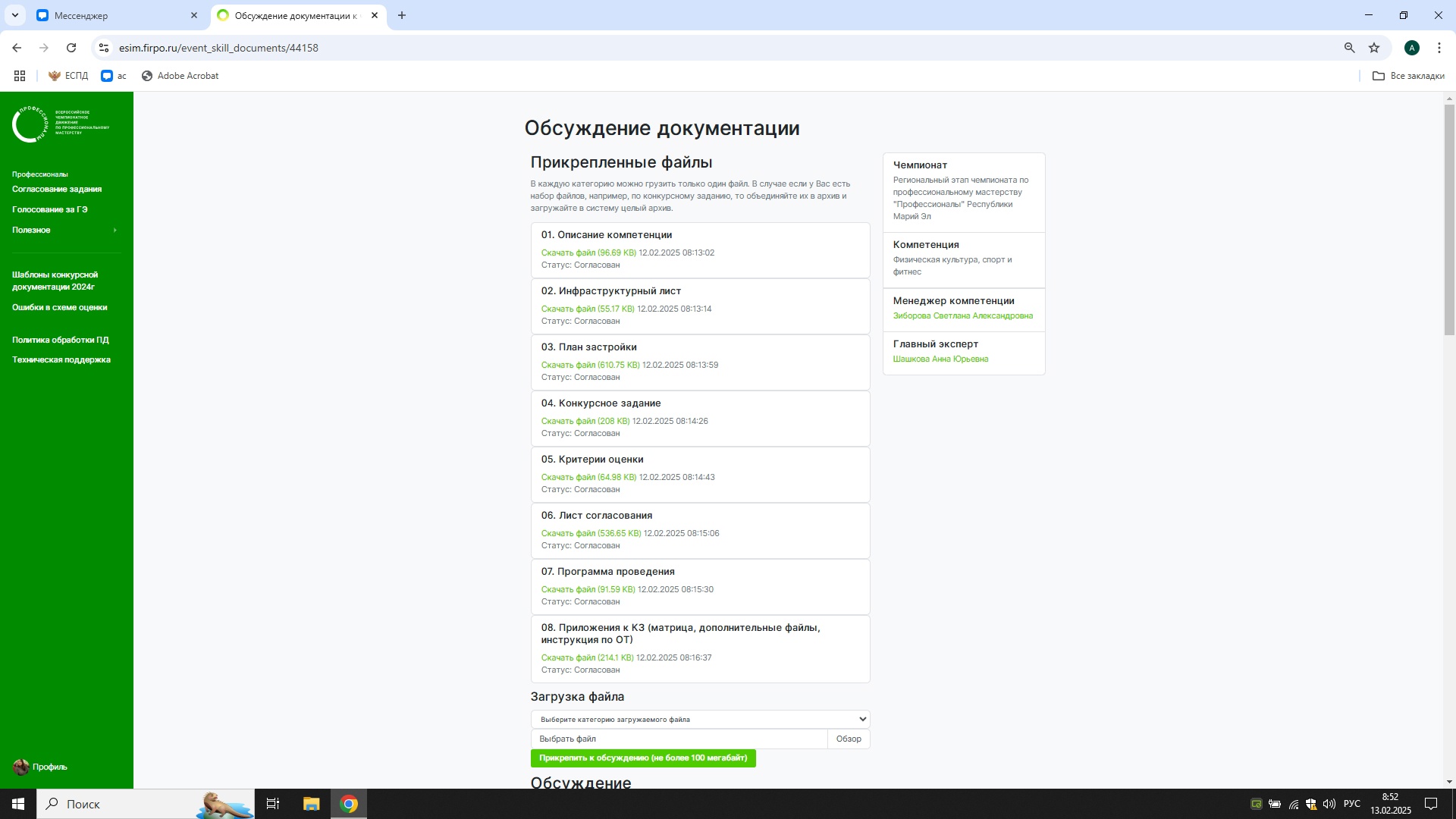Screen dimensions: 1456x819
Task: Open Task View on the taskbar
Action: (x=273, y=804)
